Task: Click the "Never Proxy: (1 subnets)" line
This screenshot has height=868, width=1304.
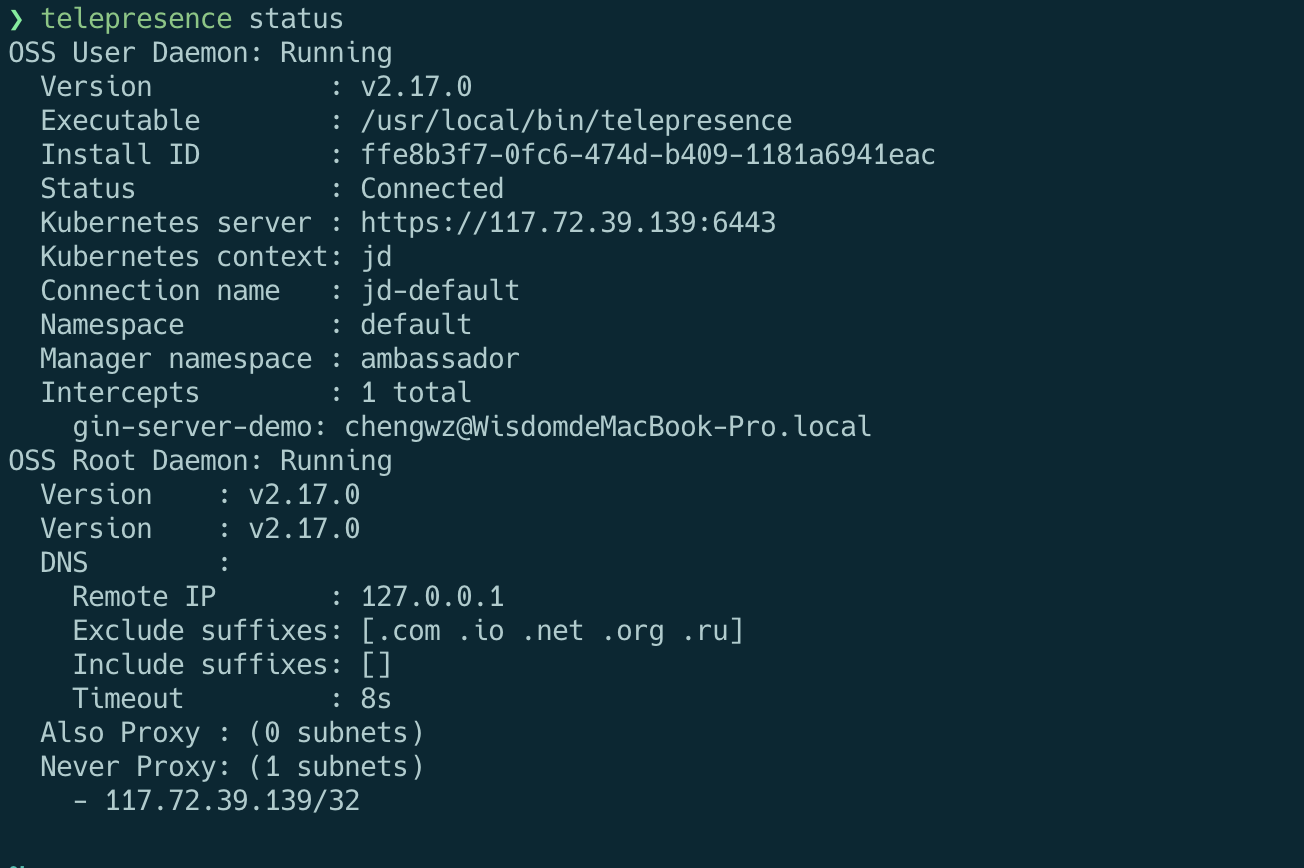Action: point(232,767)
